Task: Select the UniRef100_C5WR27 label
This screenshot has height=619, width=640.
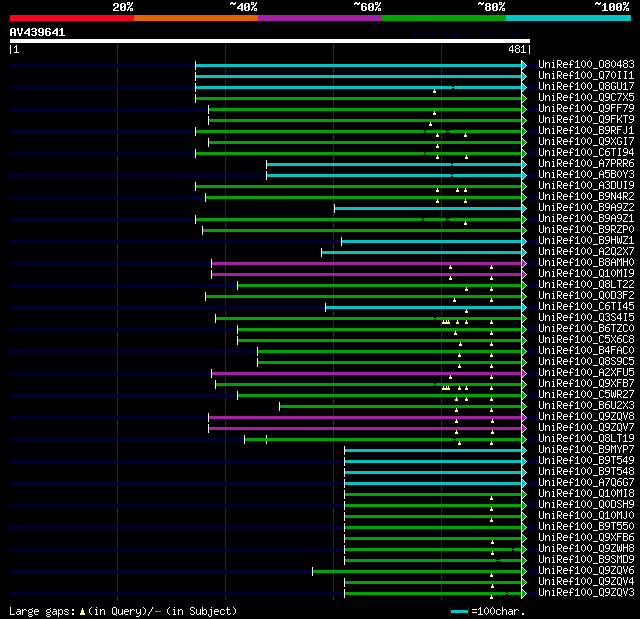Action: (x=586, y=395)
